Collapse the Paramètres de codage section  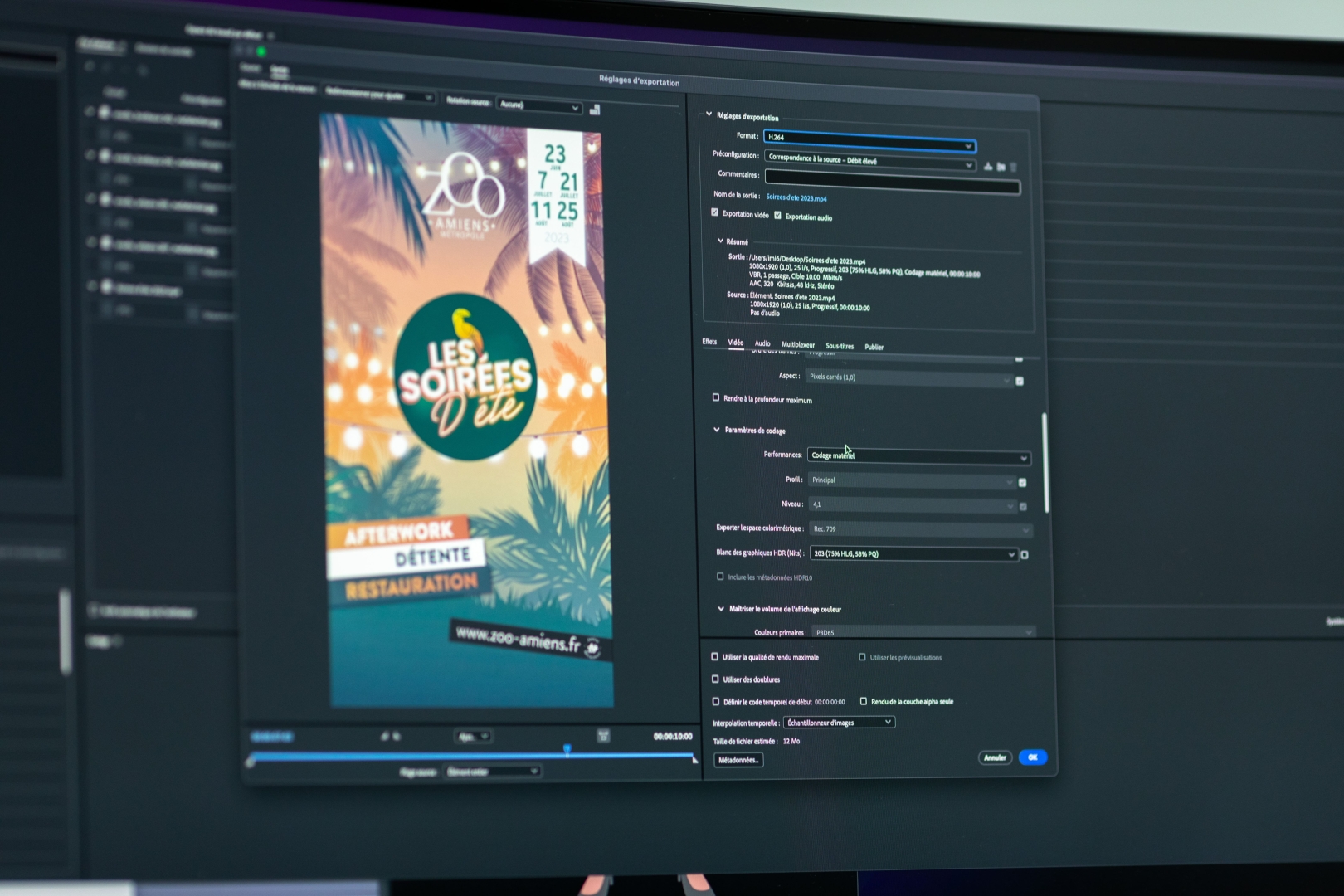click(717, 430)
